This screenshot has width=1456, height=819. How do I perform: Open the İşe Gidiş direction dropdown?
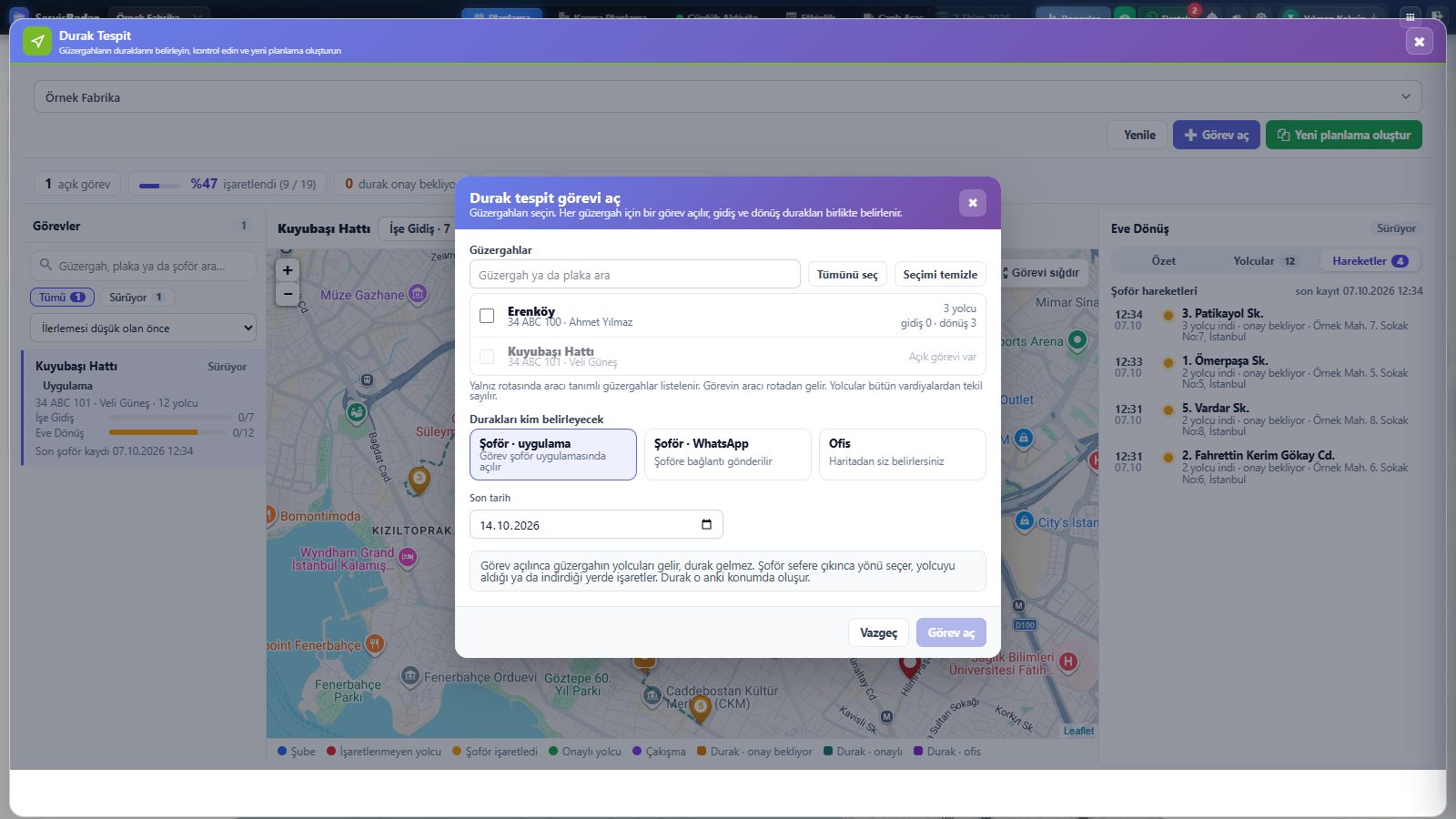[419, 228]
